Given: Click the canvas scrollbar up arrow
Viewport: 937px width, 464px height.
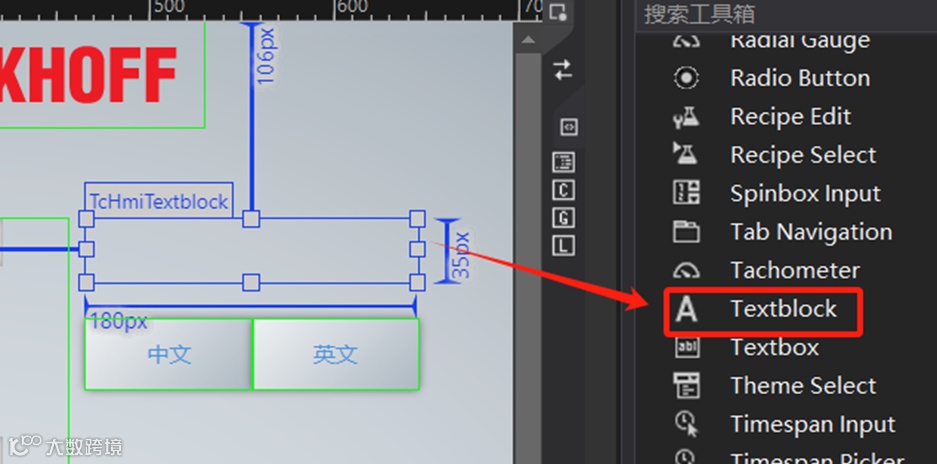Looking at the screenshot, I should (x=528, y=40).
